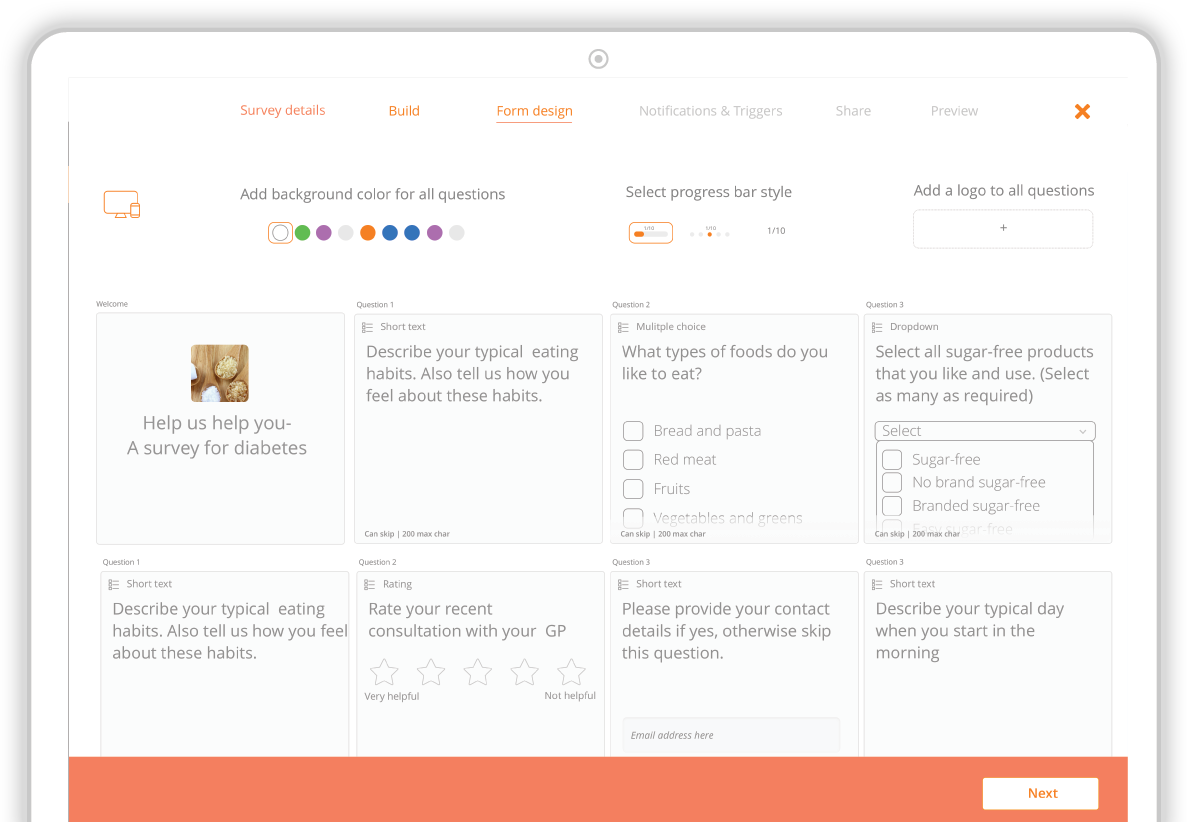Click the question text What types of foods
The image size is (1187, 822).
click(x=724, y=363)
